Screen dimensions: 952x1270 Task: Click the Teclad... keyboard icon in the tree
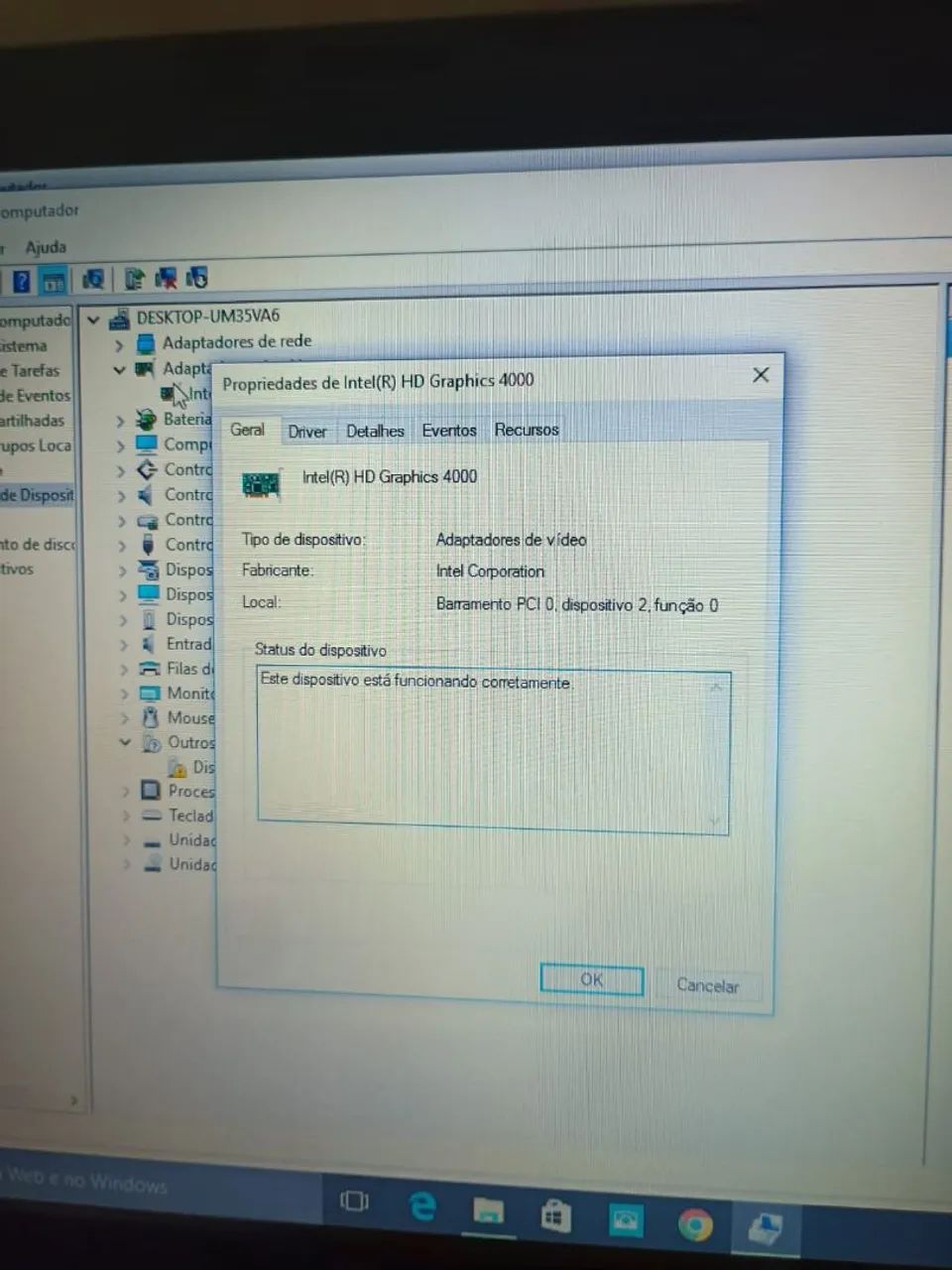pos(152,816)
